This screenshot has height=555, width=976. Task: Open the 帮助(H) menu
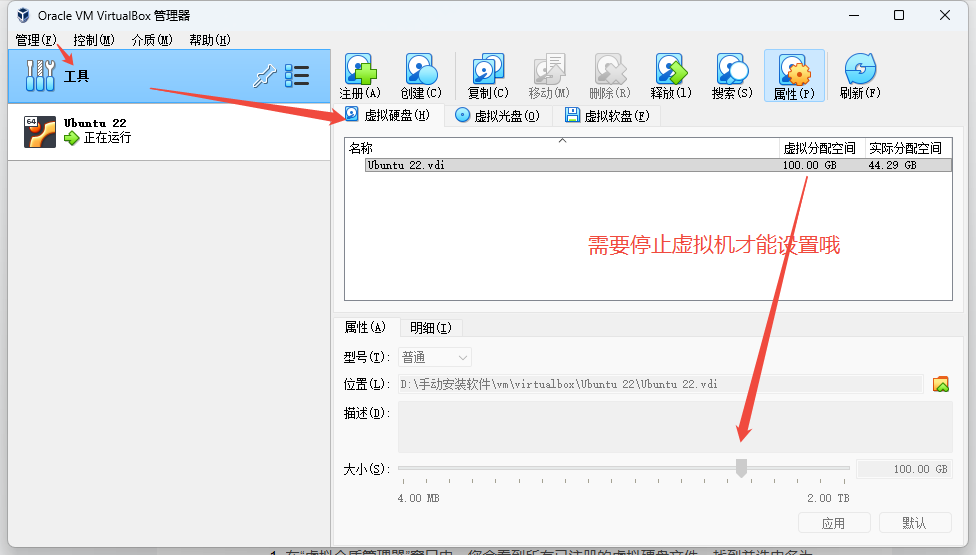pyautogui.click(x=210, y=40)
